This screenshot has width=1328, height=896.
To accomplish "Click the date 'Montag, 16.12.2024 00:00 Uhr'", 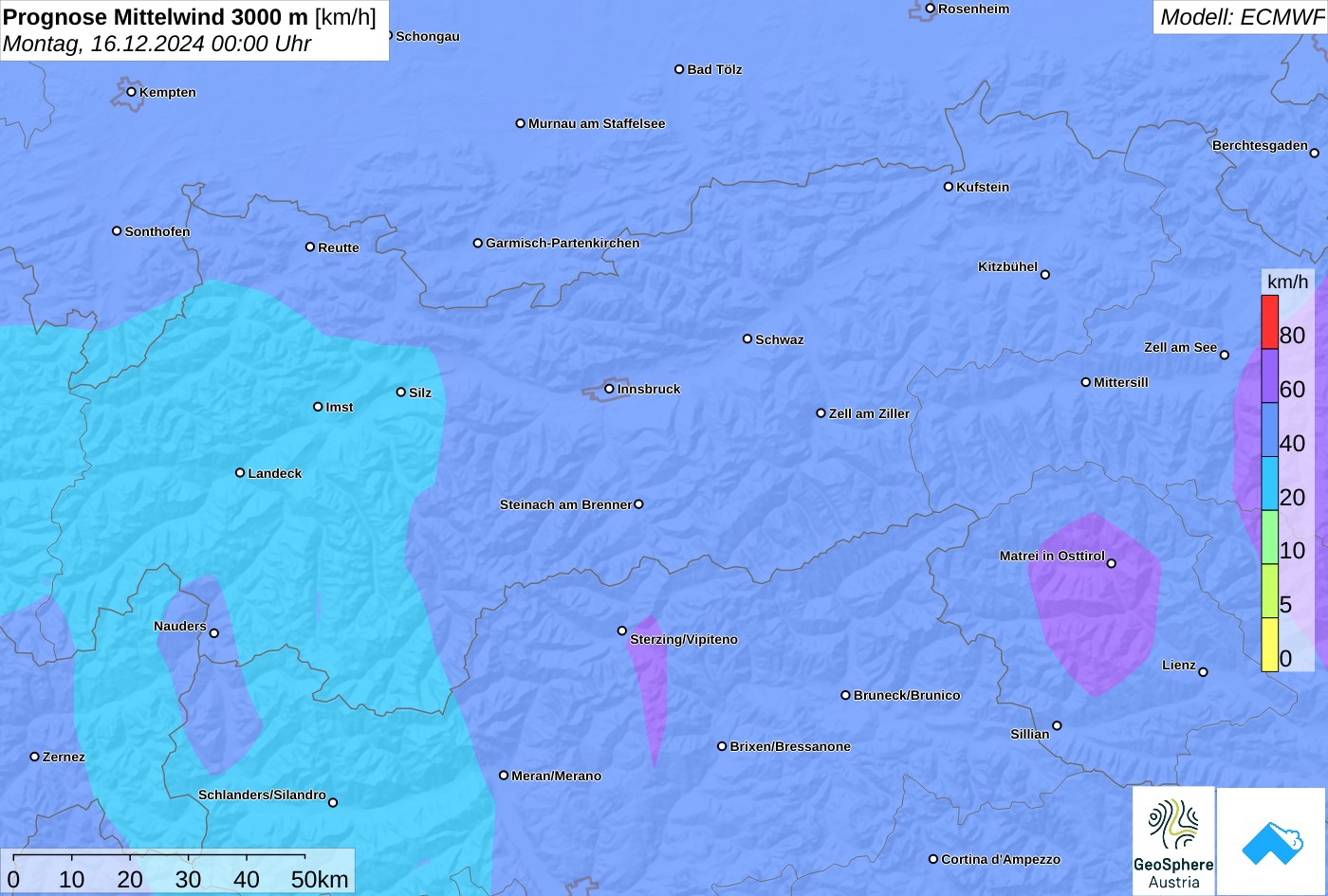I will [x=157, y=44].
